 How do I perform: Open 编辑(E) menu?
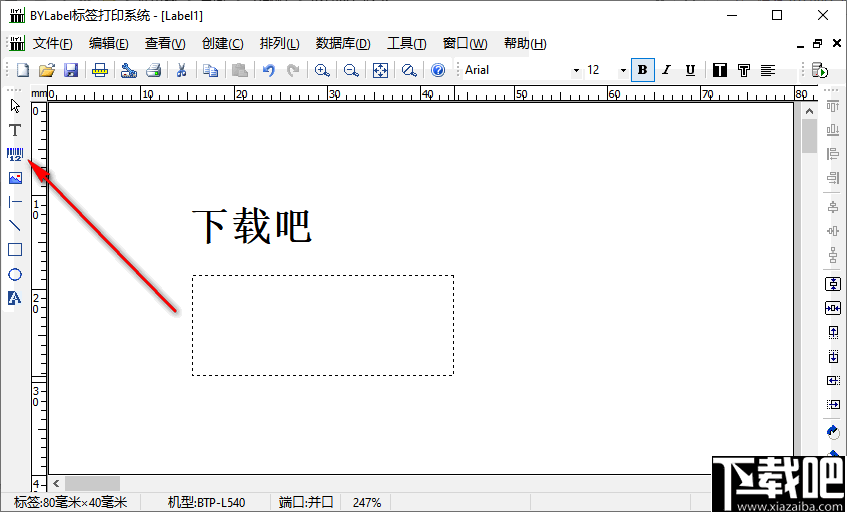point(109,44)
